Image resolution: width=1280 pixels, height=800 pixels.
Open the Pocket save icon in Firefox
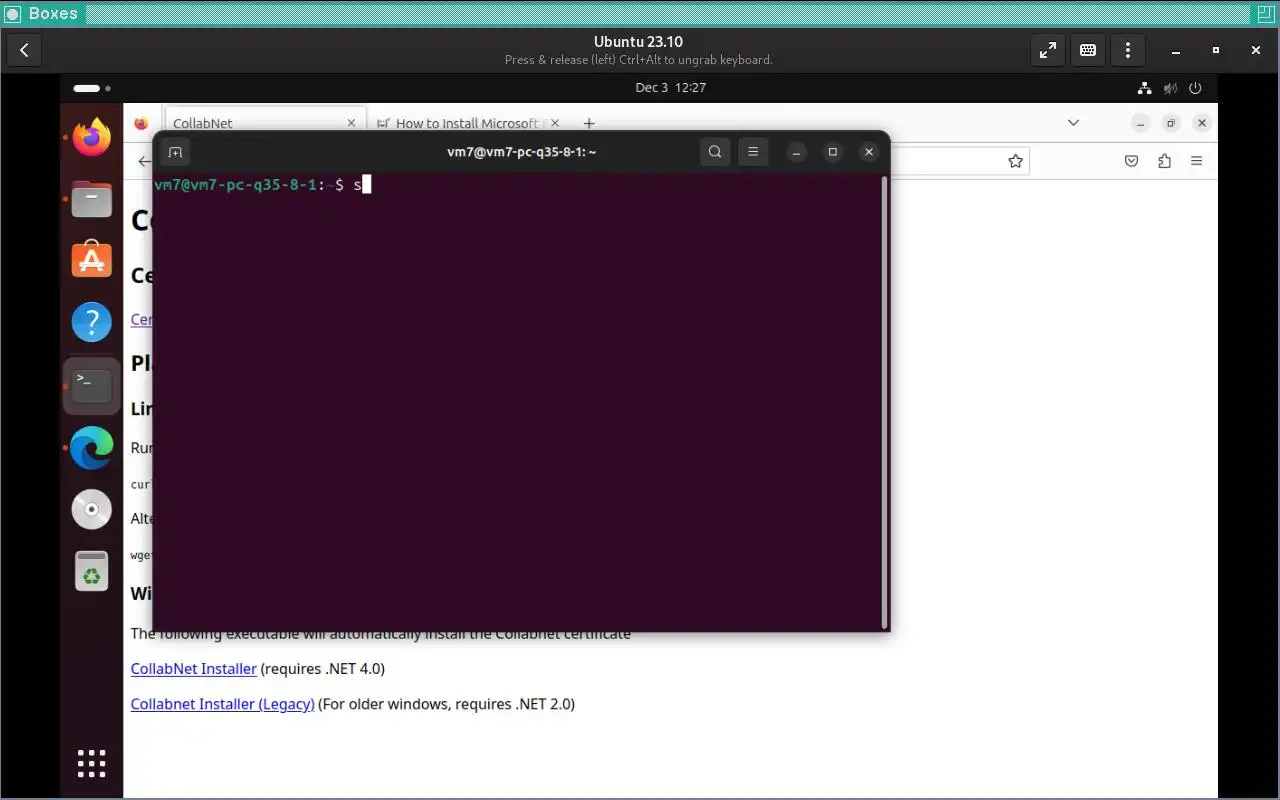(1131, 161)
